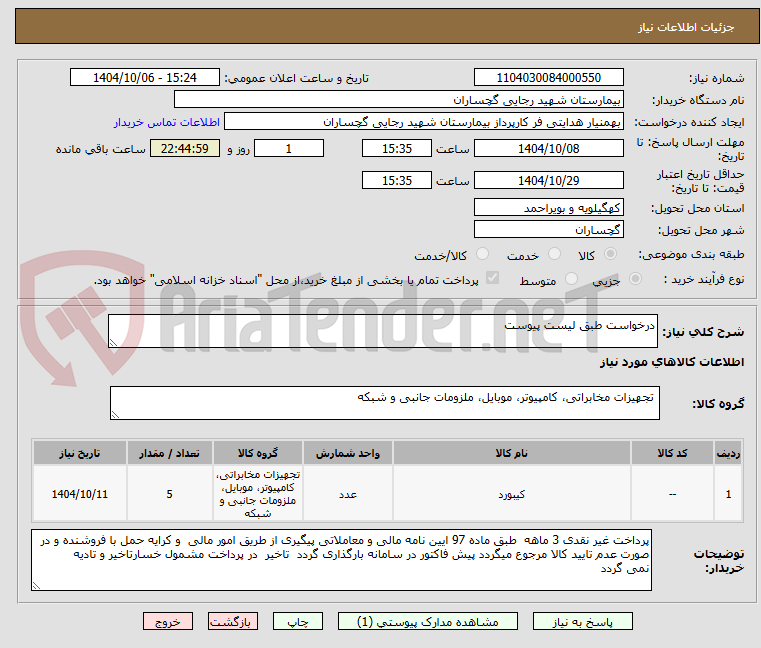Click the کیبورد item name cell
Screen dimensions: 761x648
tap(512, 494)
